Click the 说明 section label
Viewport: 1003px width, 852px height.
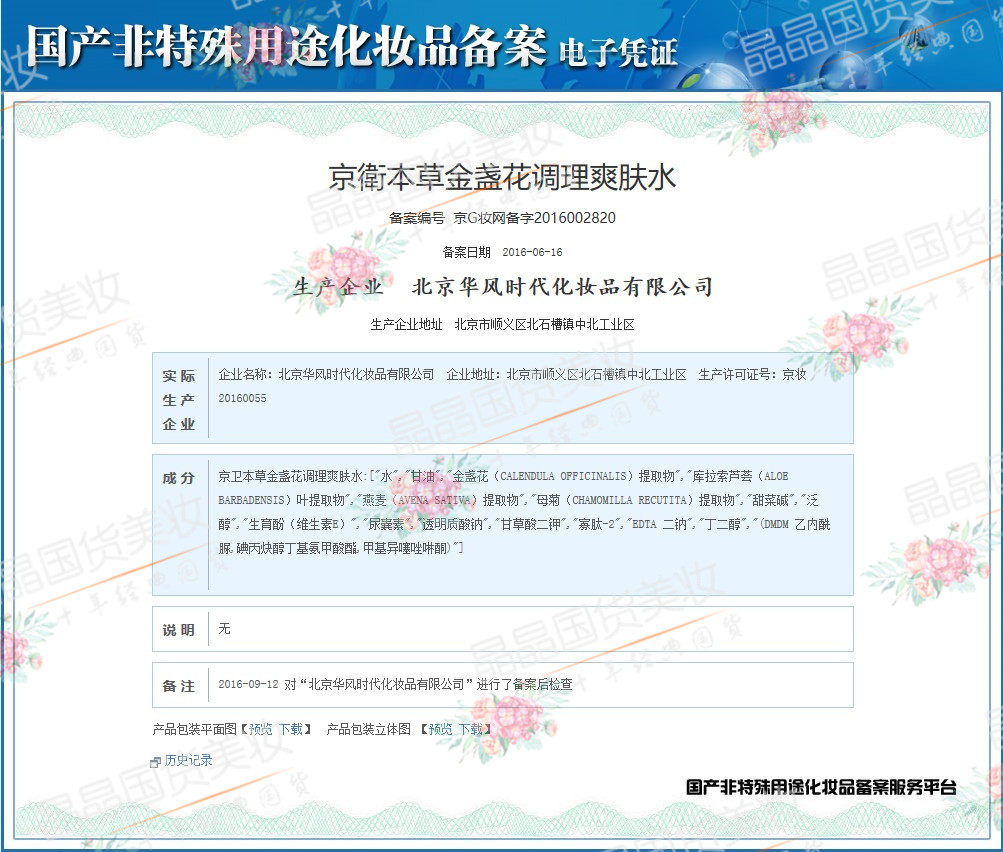click(x=178, y=630)
